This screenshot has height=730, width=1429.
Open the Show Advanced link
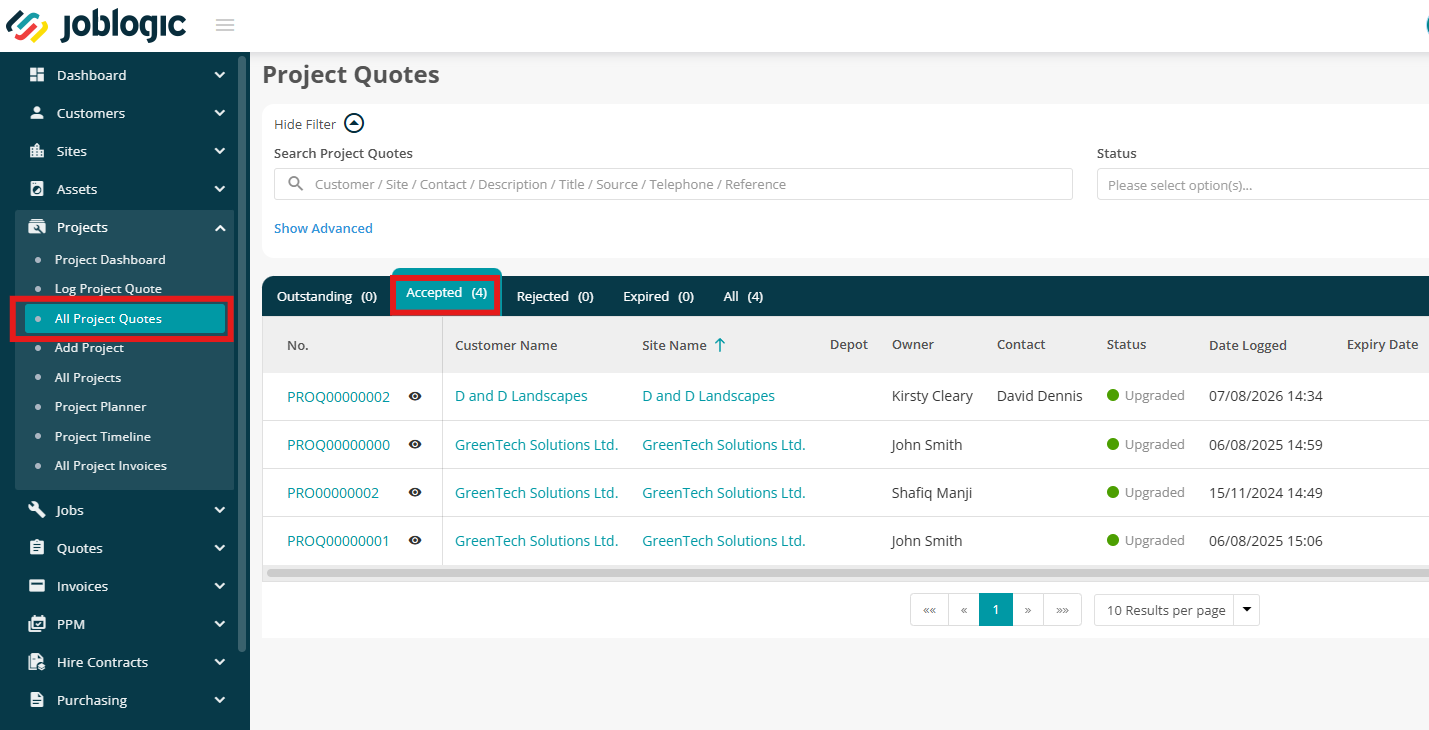[x=323, y=228]
